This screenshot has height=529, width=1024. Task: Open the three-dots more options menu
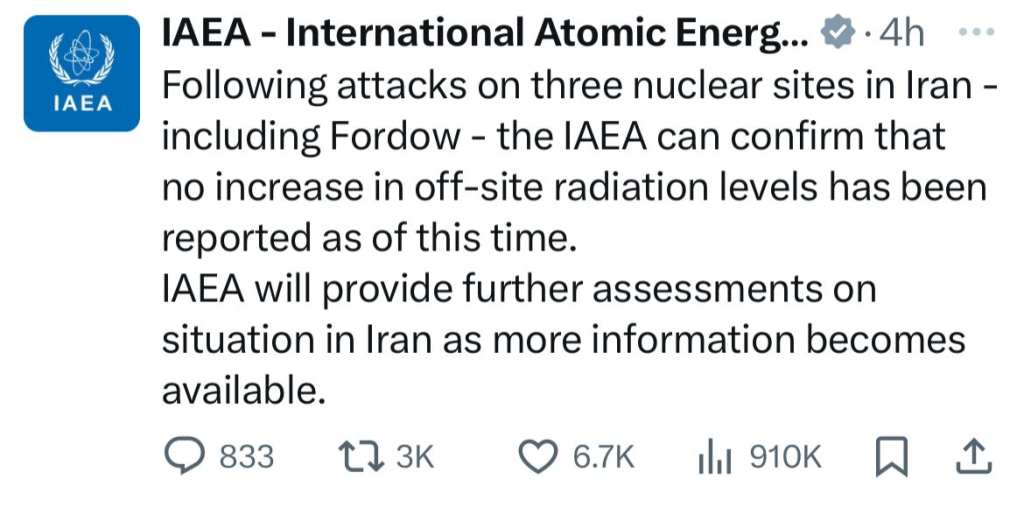coord(977,31)
